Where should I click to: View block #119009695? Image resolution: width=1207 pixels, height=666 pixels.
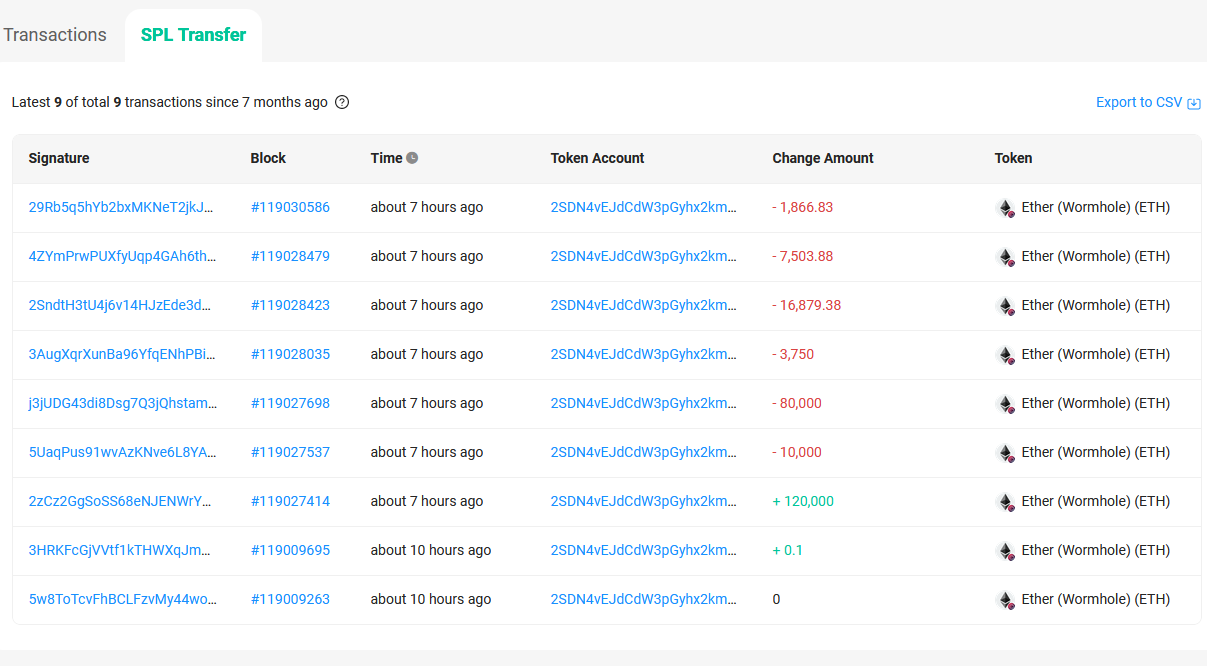click(x=290, y=550)
